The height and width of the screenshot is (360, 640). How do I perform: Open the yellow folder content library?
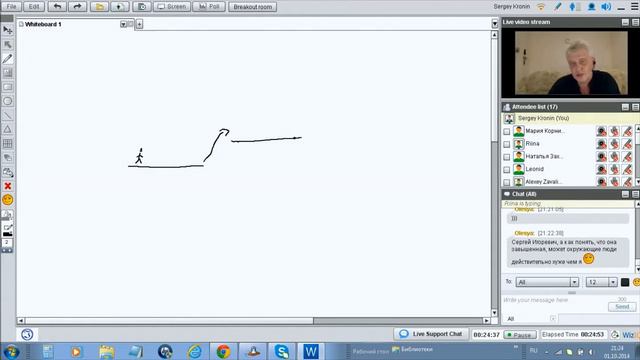click(99, 7)
